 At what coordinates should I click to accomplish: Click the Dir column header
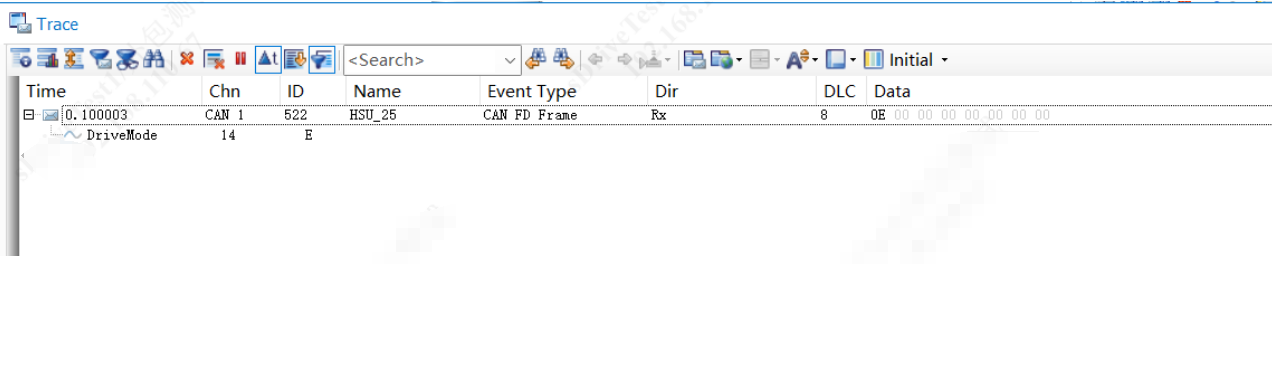click(666, 91)
